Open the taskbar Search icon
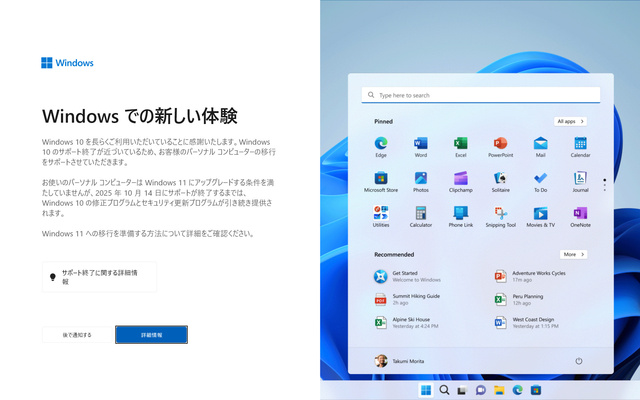 tap(444, 390)
